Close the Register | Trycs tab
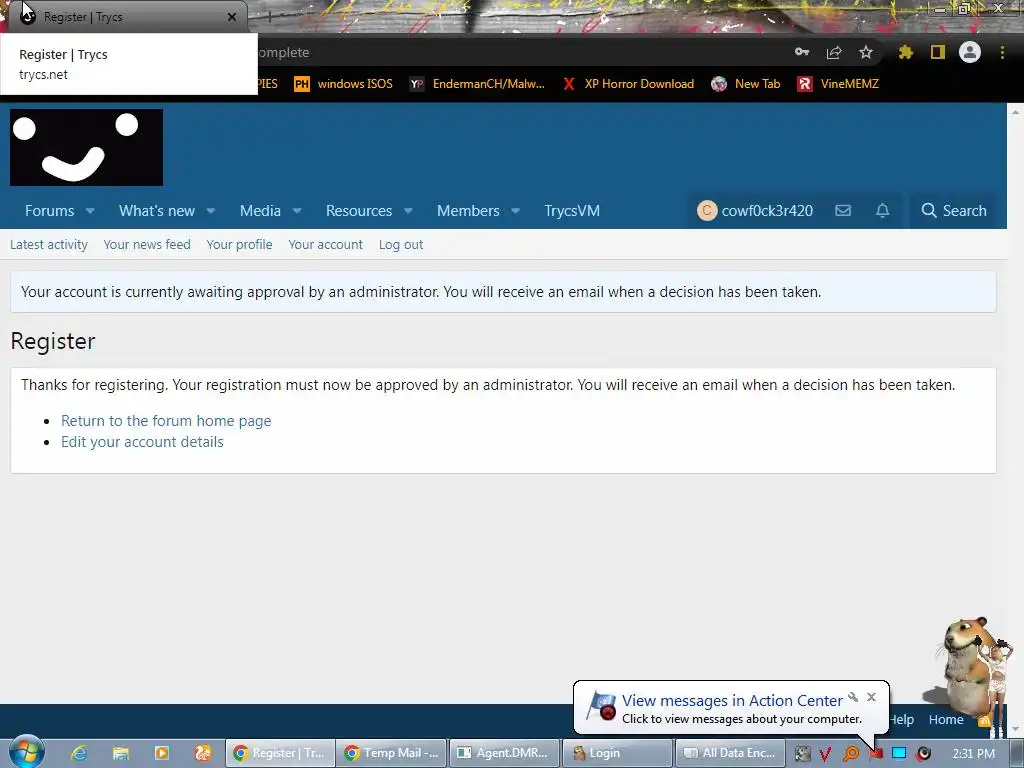 232,17
